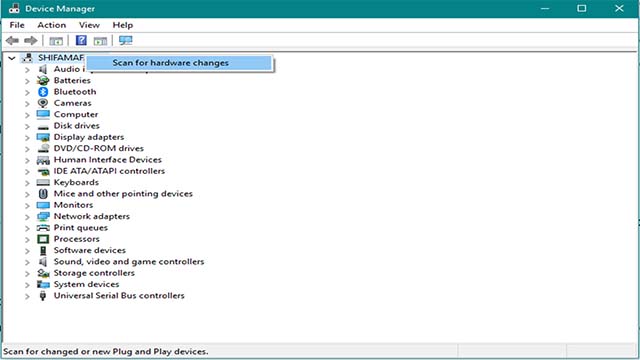640x360 pixels.
Task: Choose Scan for hardware changes context item
Action: point(179,63)
